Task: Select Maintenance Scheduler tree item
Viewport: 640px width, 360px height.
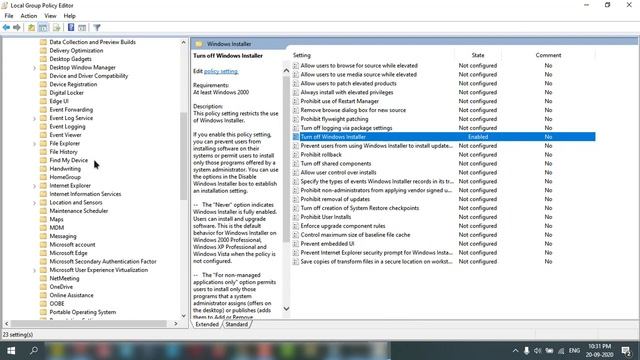Action: (x=78, y=211)
